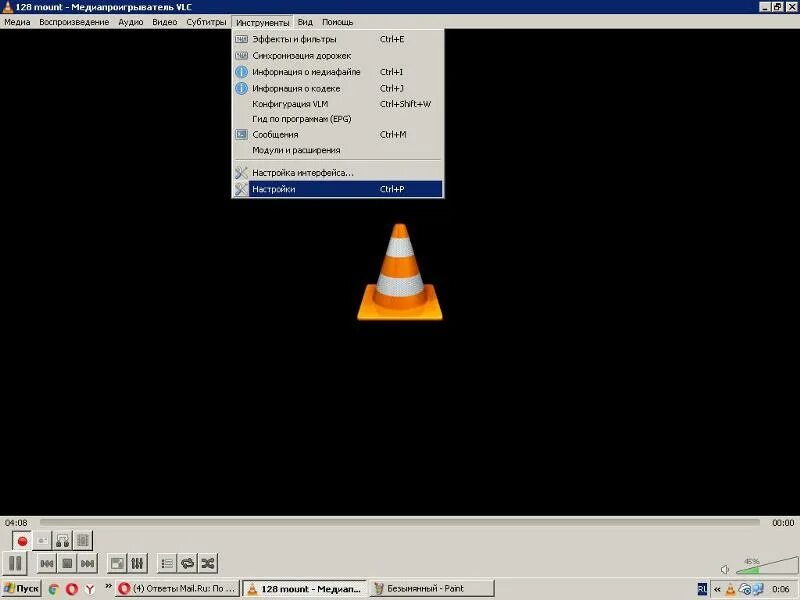Switch to Ответы Mail.Ru taskbar window
The width and height of the screenshot is (800, 600).
pos(177,589)
